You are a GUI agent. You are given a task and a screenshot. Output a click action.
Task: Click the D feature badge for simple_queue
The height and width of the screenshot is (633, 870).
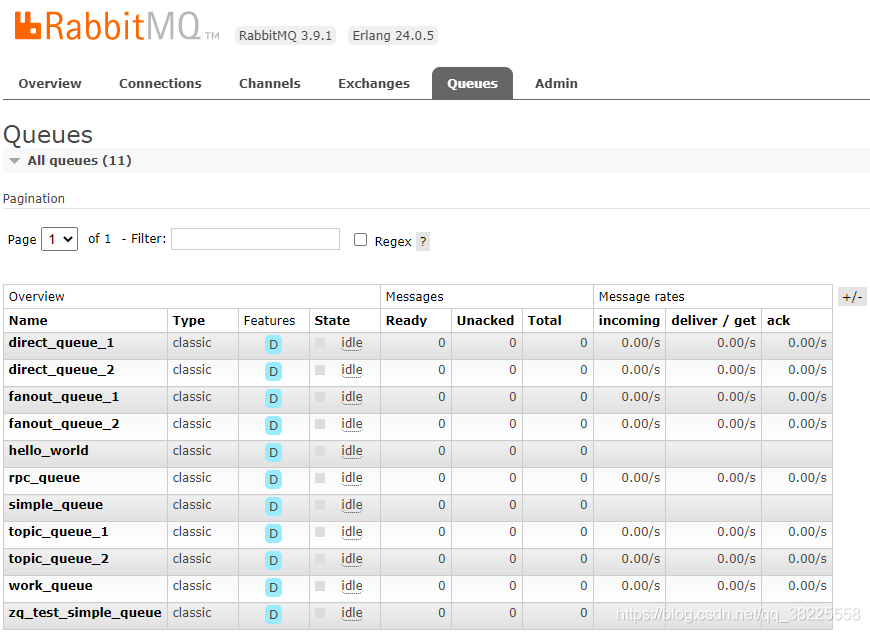click(x=273, y=507)
